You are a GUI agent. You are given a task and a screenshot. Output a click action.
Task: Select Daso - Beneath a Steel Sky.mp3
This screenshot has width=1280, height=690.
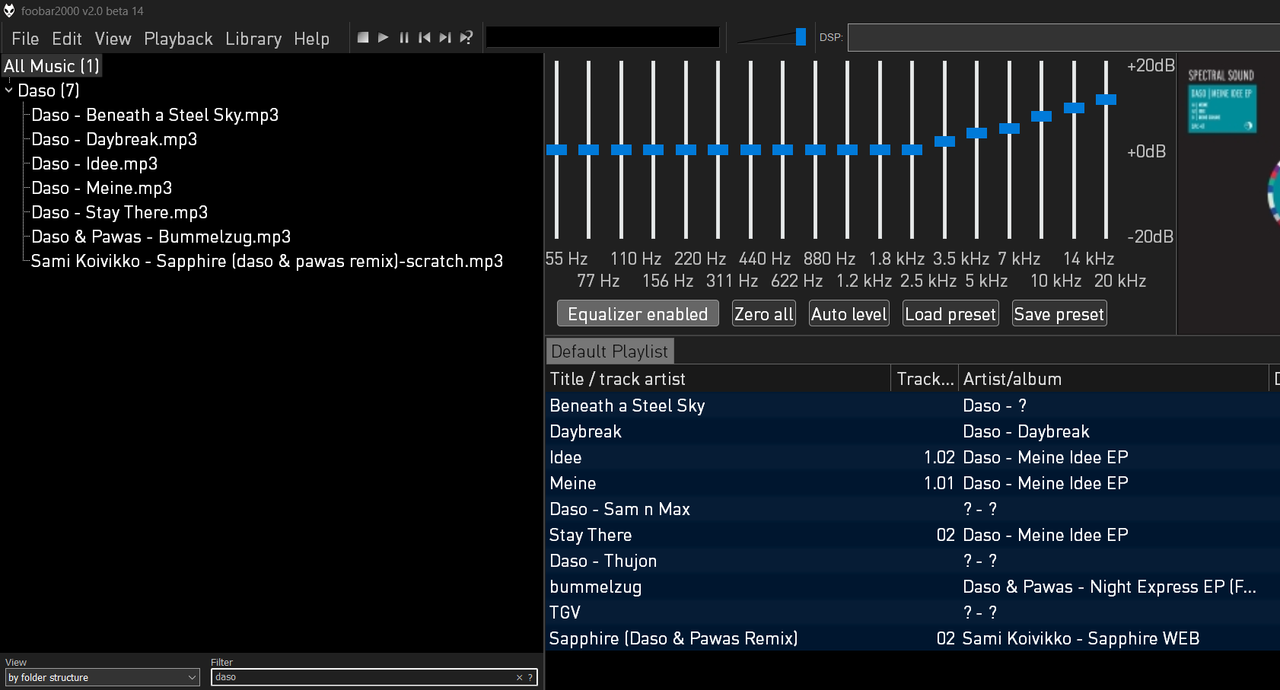[155, 115]
